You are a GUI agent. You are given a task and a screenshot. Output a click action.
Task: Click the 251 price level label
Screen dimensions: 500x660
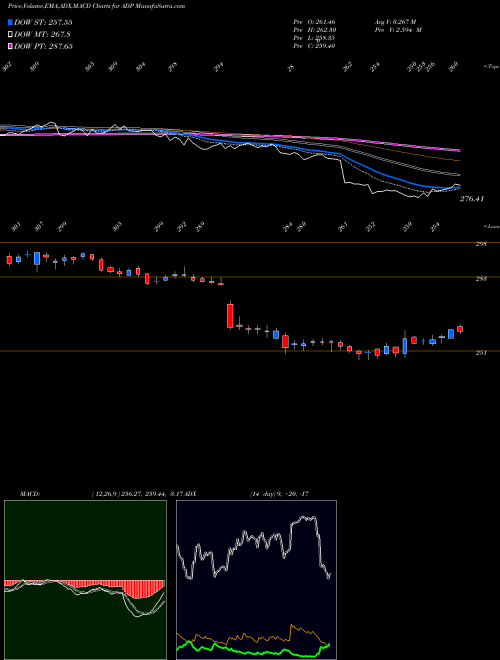[x=481, y=353]
